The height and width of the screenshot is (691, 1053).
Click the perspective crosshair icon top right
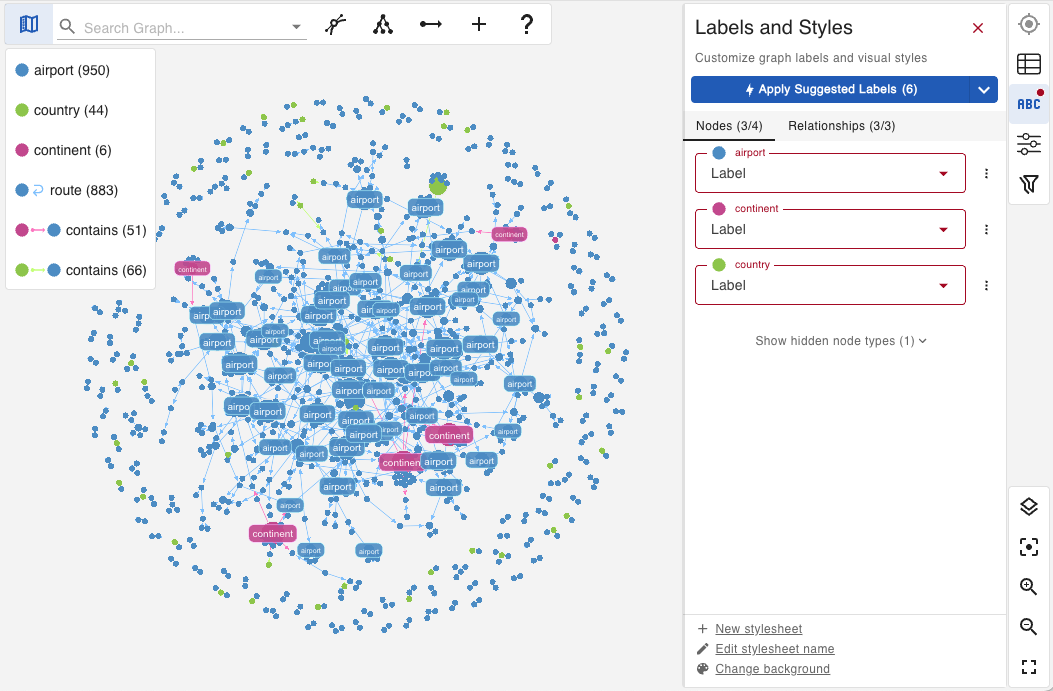[1029, 24]
